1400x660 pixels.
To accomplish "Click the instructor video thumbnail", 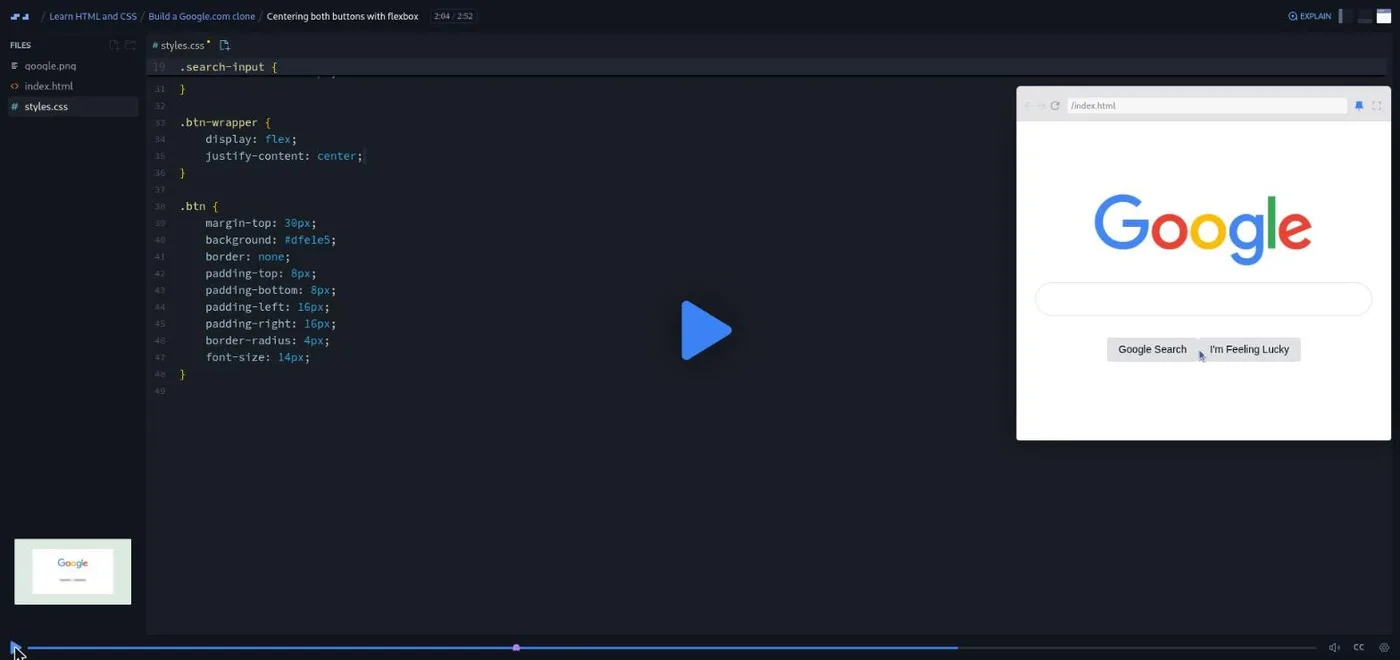I will coord(73,572).
